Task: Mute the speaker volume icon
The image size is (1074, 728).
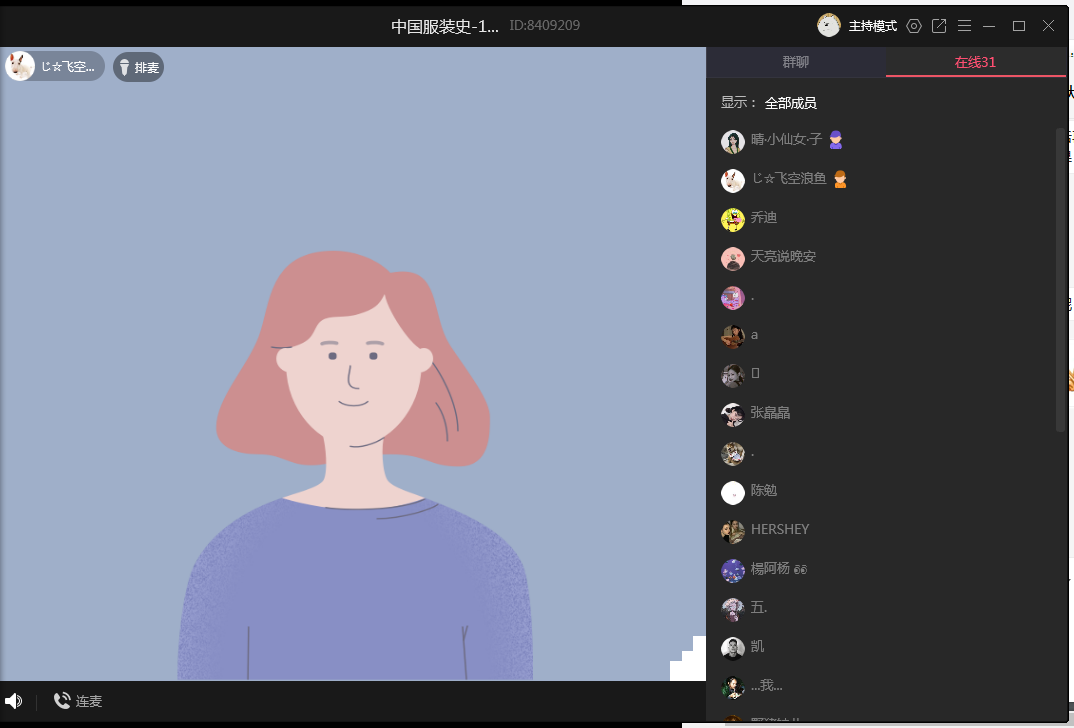Action: (14, 701)
